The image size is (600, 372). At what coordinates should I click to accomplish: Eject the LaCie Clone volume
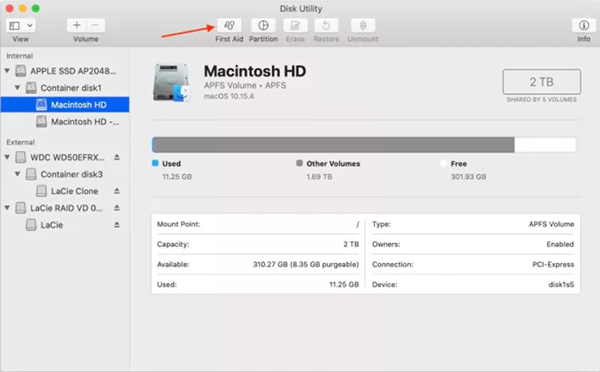(x=117, y=191)
